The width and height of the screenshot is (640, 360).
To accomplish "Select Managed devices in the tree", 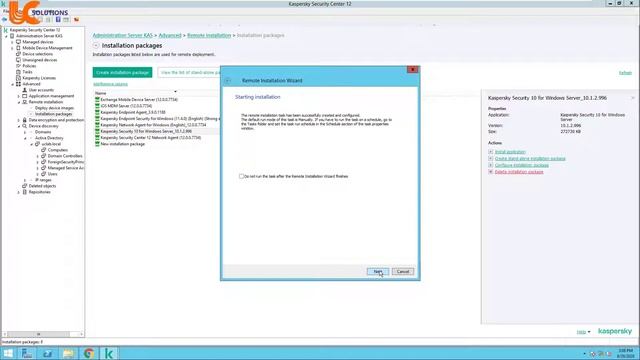I will click(38, 42).
